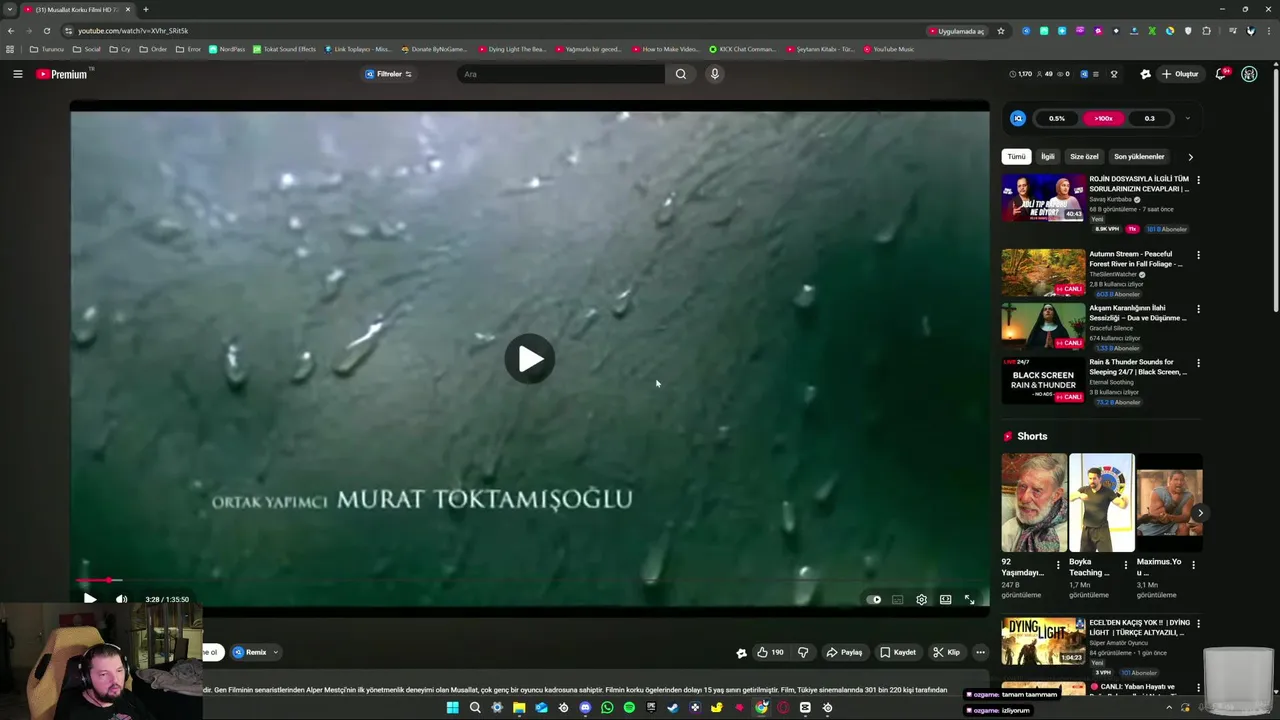Image resolution: width=1280 pixels, height=720 pixels.
Task: Open the Dying Light bookmark
Action: coord(512,49)
